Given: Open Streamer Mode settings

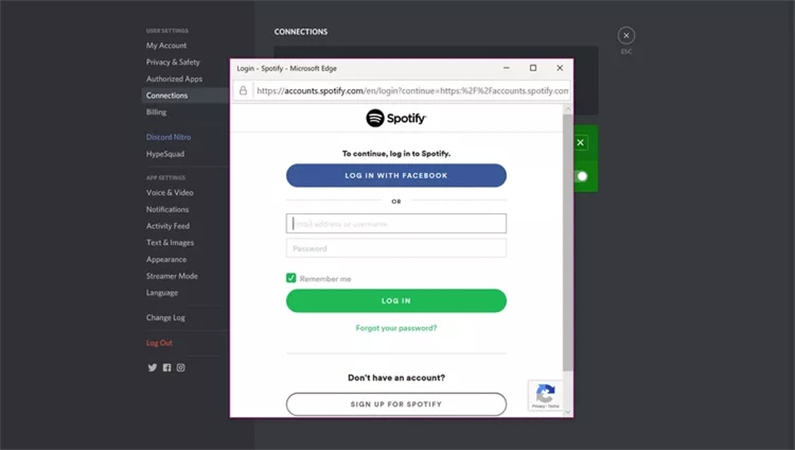Looking at the screenshot, I should click(172, 276).
